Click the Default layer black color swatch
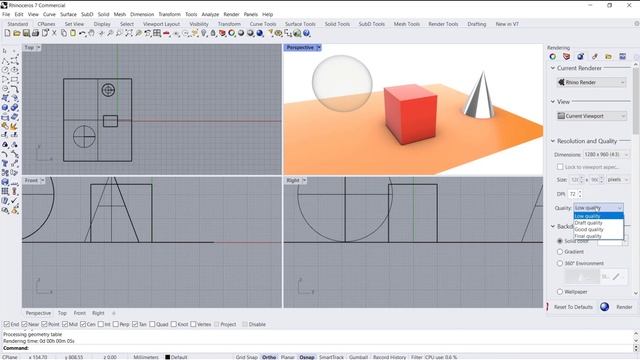The height and width of the screenshot is (360, 640). click(167, 357)
